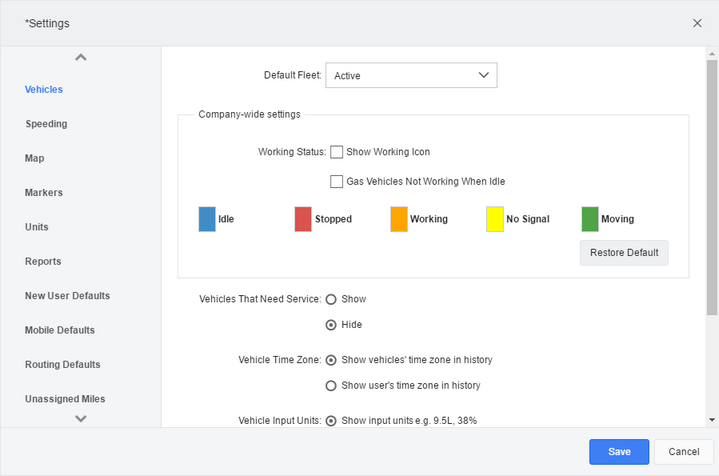
Task: Click the blue Save button
Action: pyautogui.click(x=619, y=452)
